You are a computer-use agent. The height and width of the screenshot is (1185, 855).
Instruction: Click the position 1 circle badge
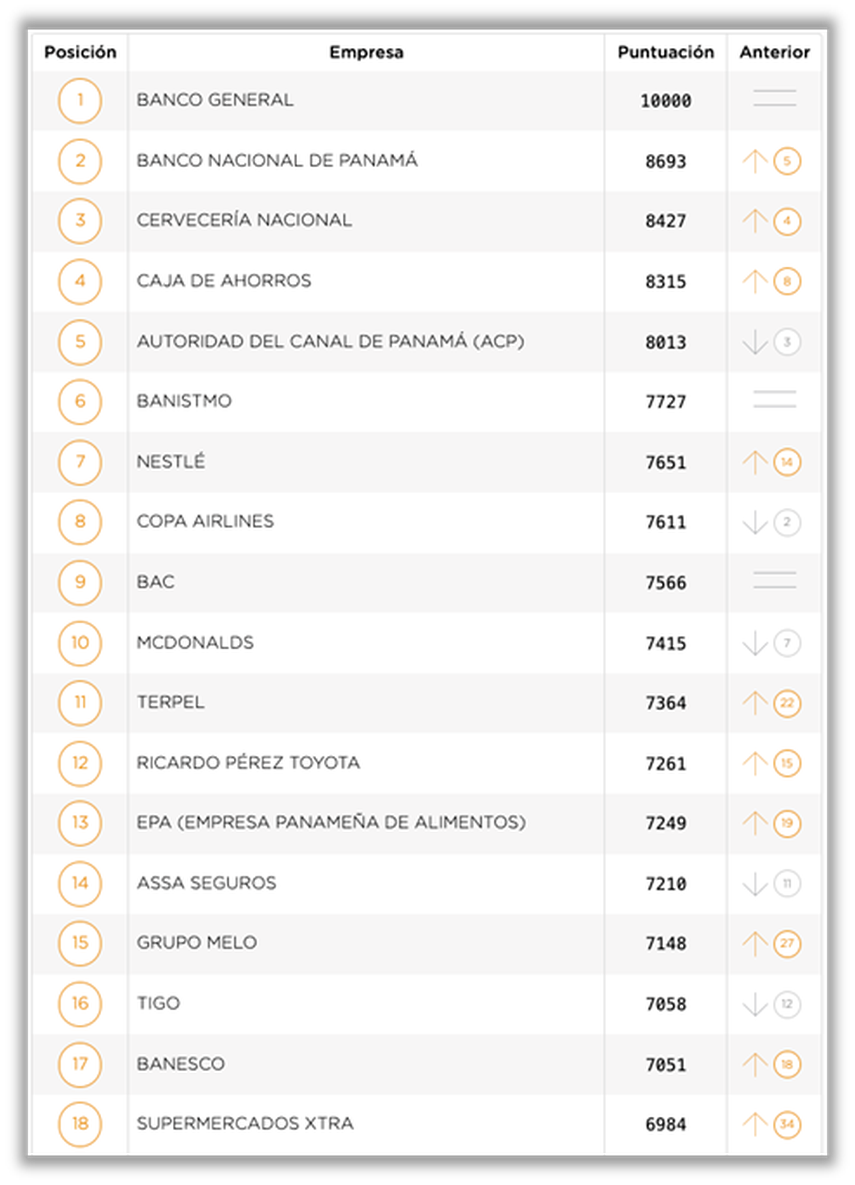click(x=80, y=101)
